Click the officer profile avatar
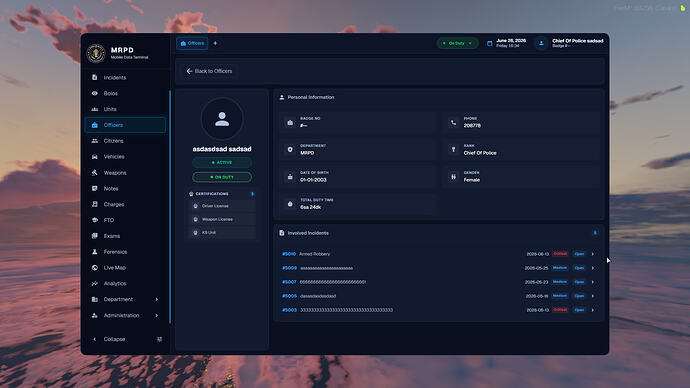The width and height of the screenshot is (690, 388). click(222, 119)
